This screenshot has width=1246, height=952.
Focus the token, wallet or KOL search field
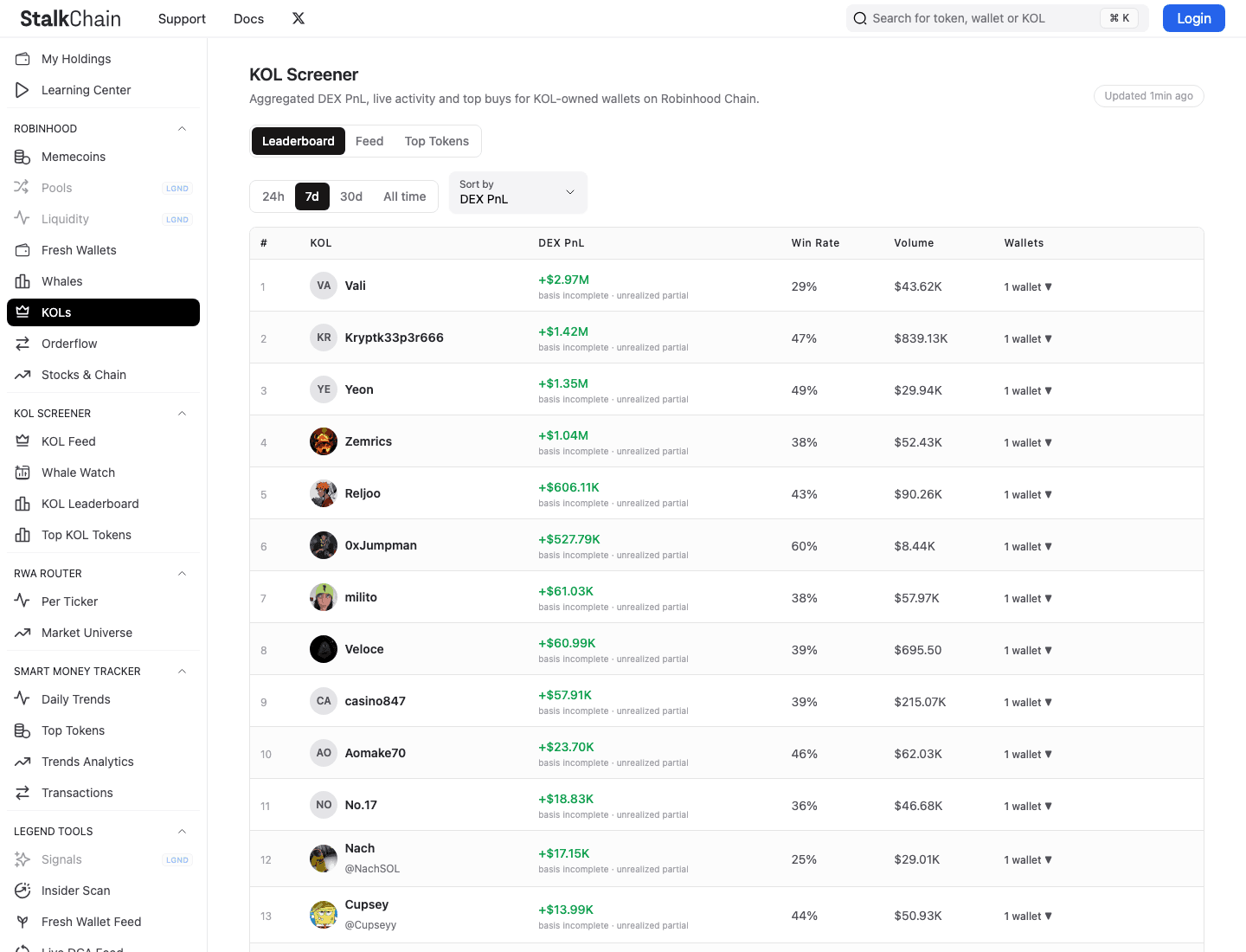click(998, 18)
